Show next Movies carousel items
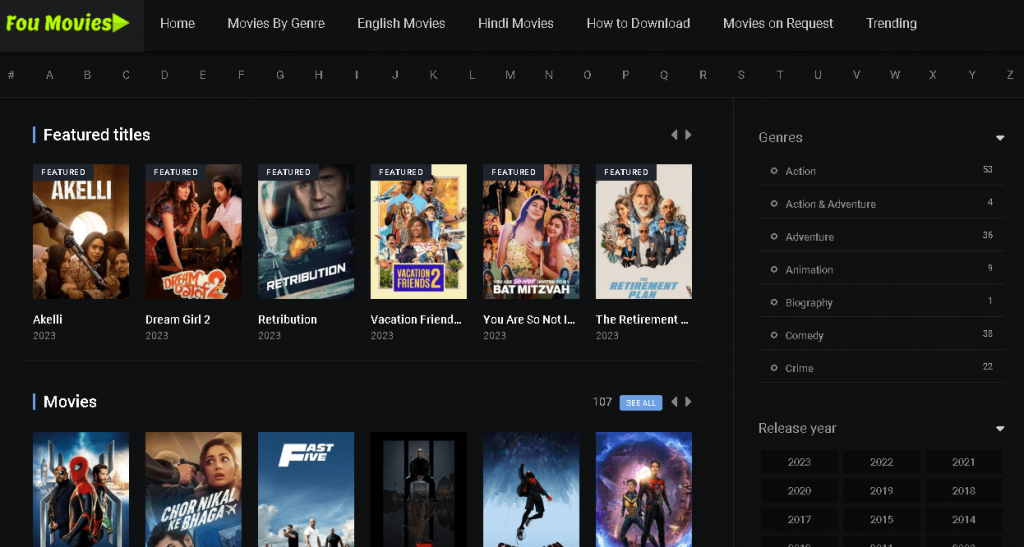The width and height of the screenshot is (1024, 547). tap(688, 402)
